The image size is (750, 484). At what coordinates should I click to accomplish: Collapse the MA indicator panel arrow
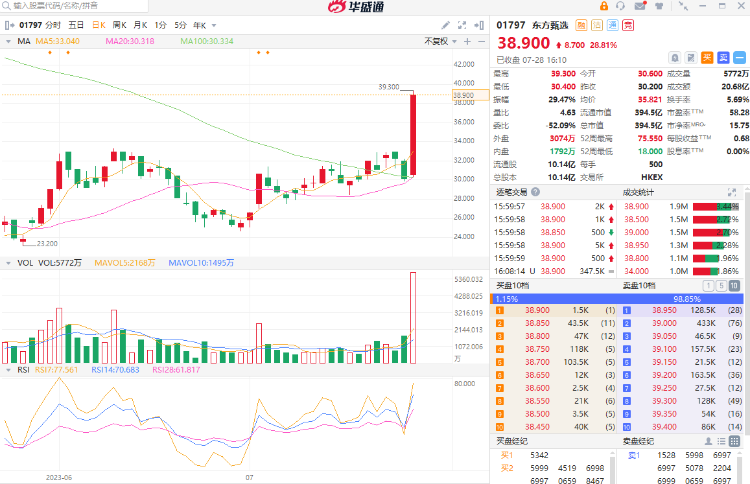coord(8,41)
